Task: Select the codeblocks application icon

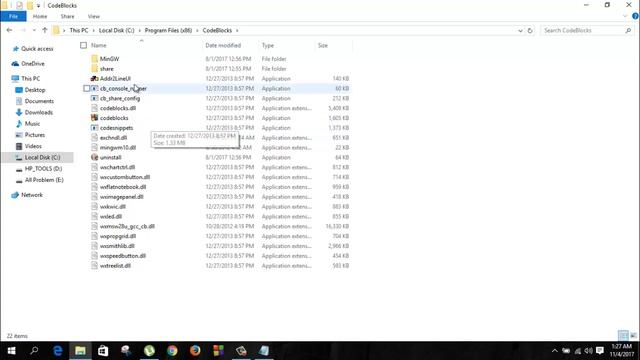Action: [x=95, y=118]
